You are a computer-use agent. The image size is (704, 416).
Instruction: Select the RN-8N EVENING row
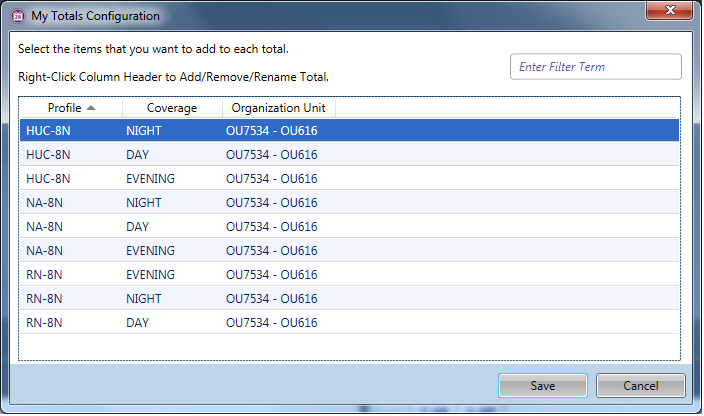[349, 275]
